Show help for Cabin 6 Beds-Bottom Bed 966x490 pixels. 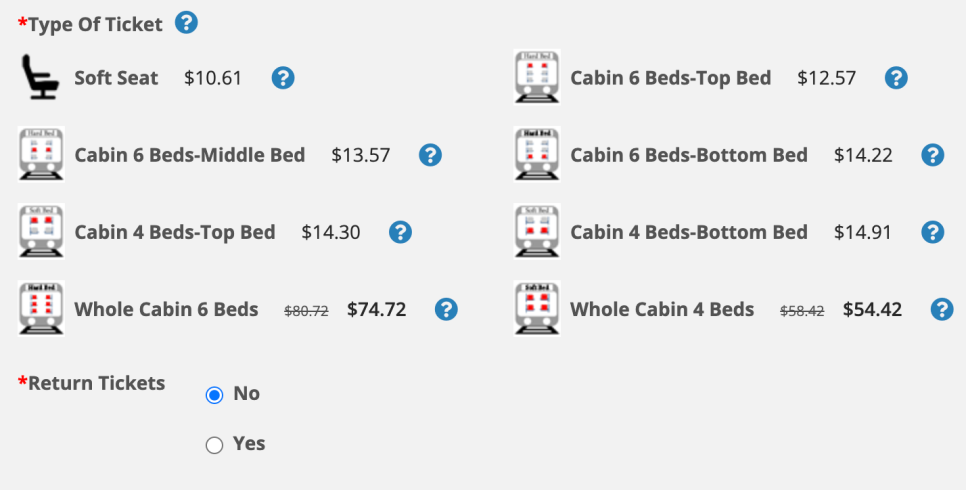(x=933, y=155)
